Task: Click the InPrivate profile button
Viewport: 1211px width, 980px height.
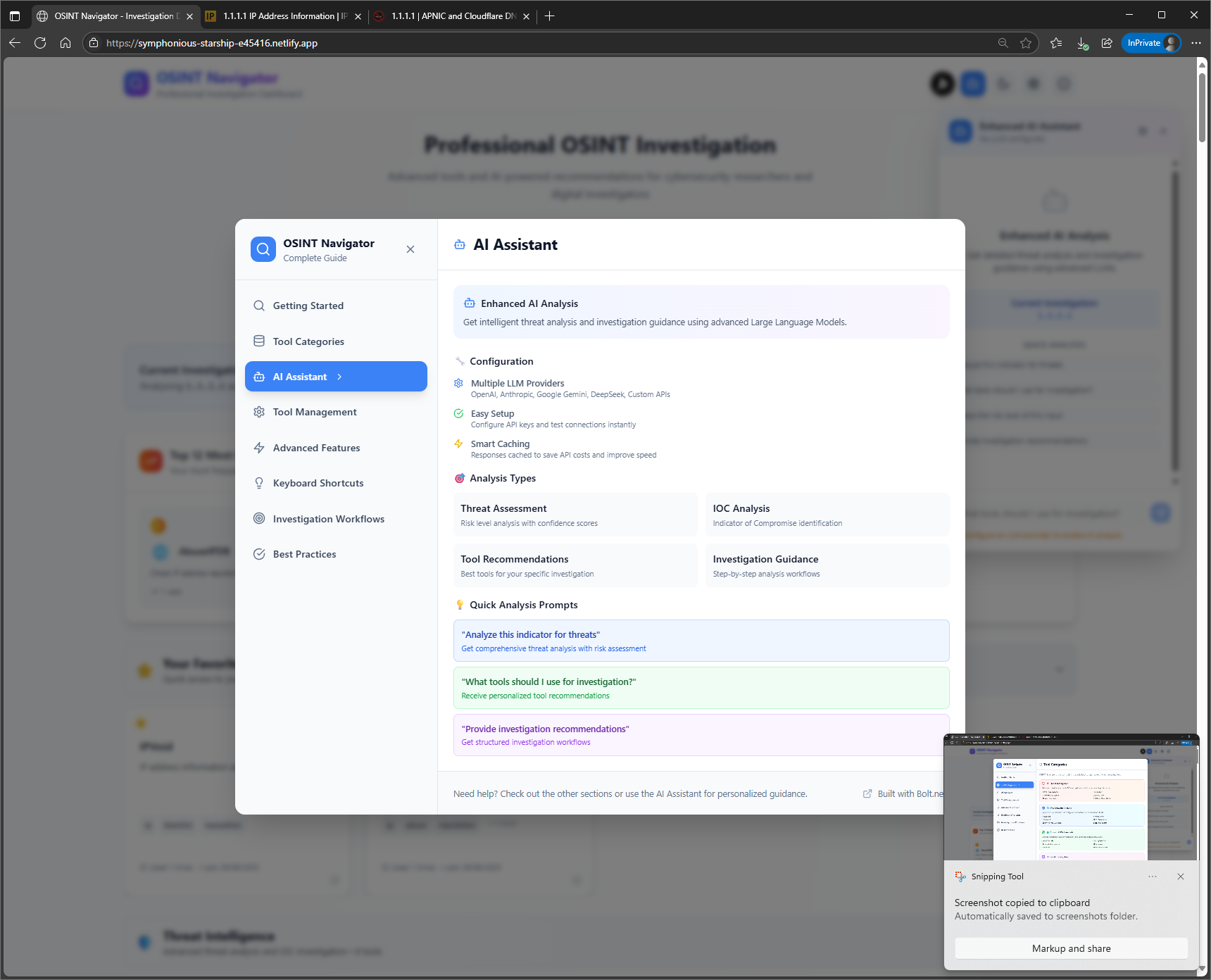Action: tap(1151, 43)
